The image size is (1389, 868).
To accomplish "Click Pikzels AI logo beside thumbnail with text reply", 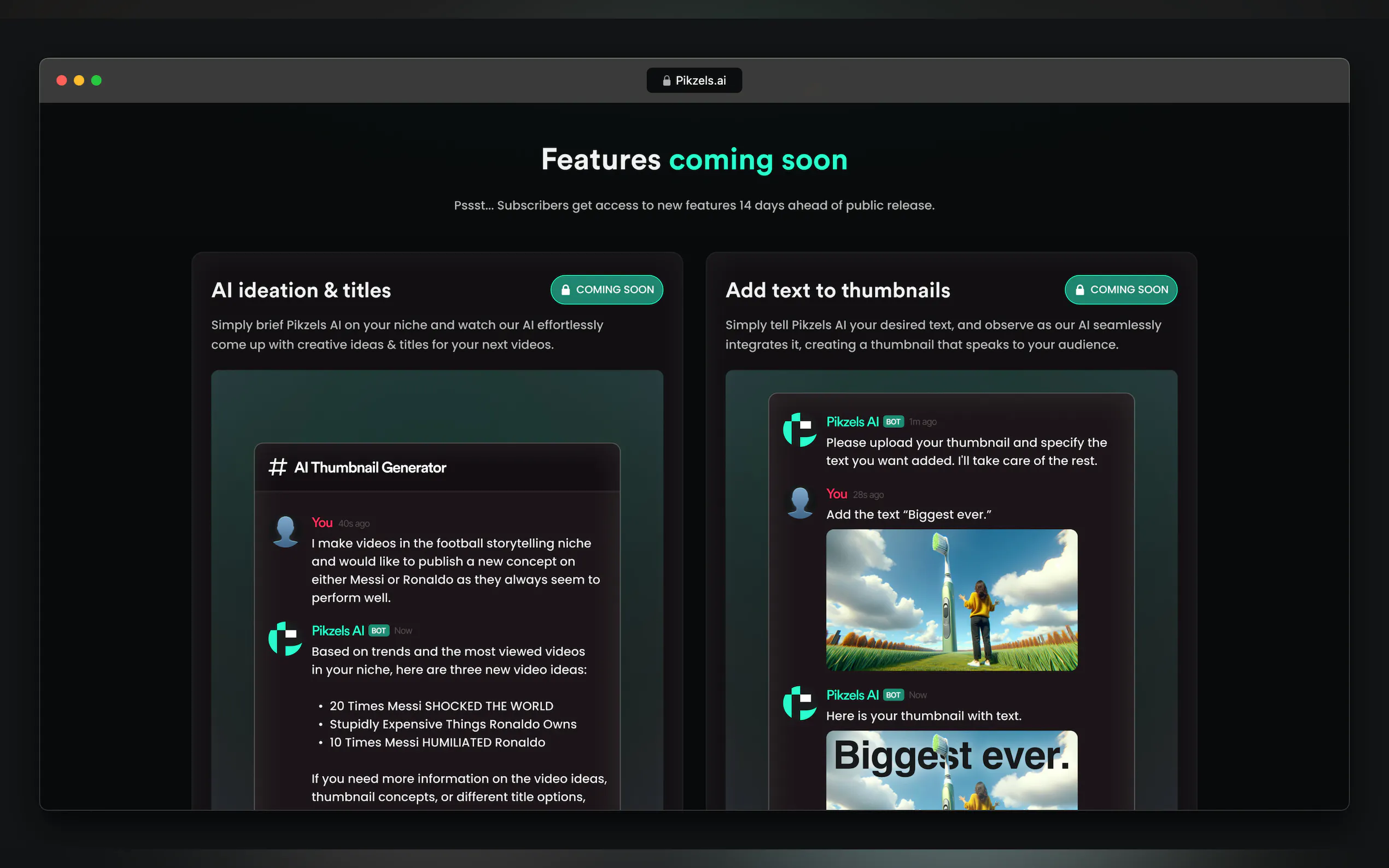I will pyautogui.click(x=800, y=703).
